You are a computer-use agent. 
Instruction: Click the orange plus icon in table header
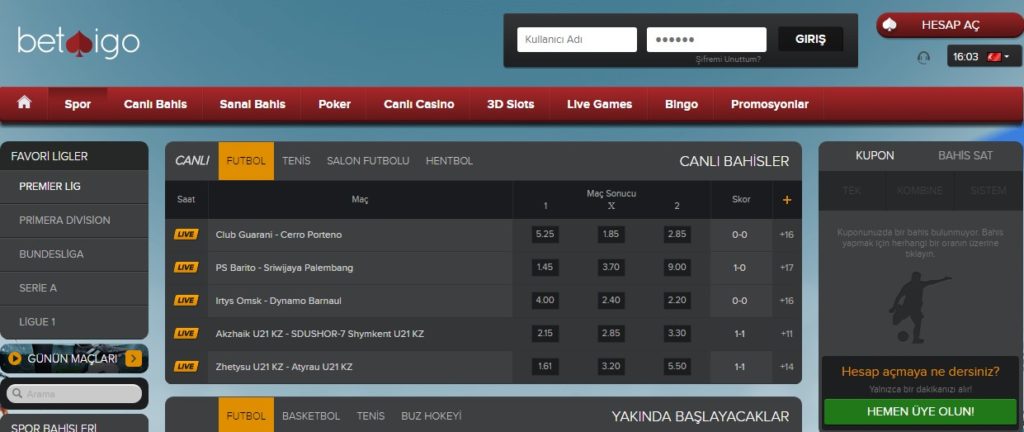point(787,200)
